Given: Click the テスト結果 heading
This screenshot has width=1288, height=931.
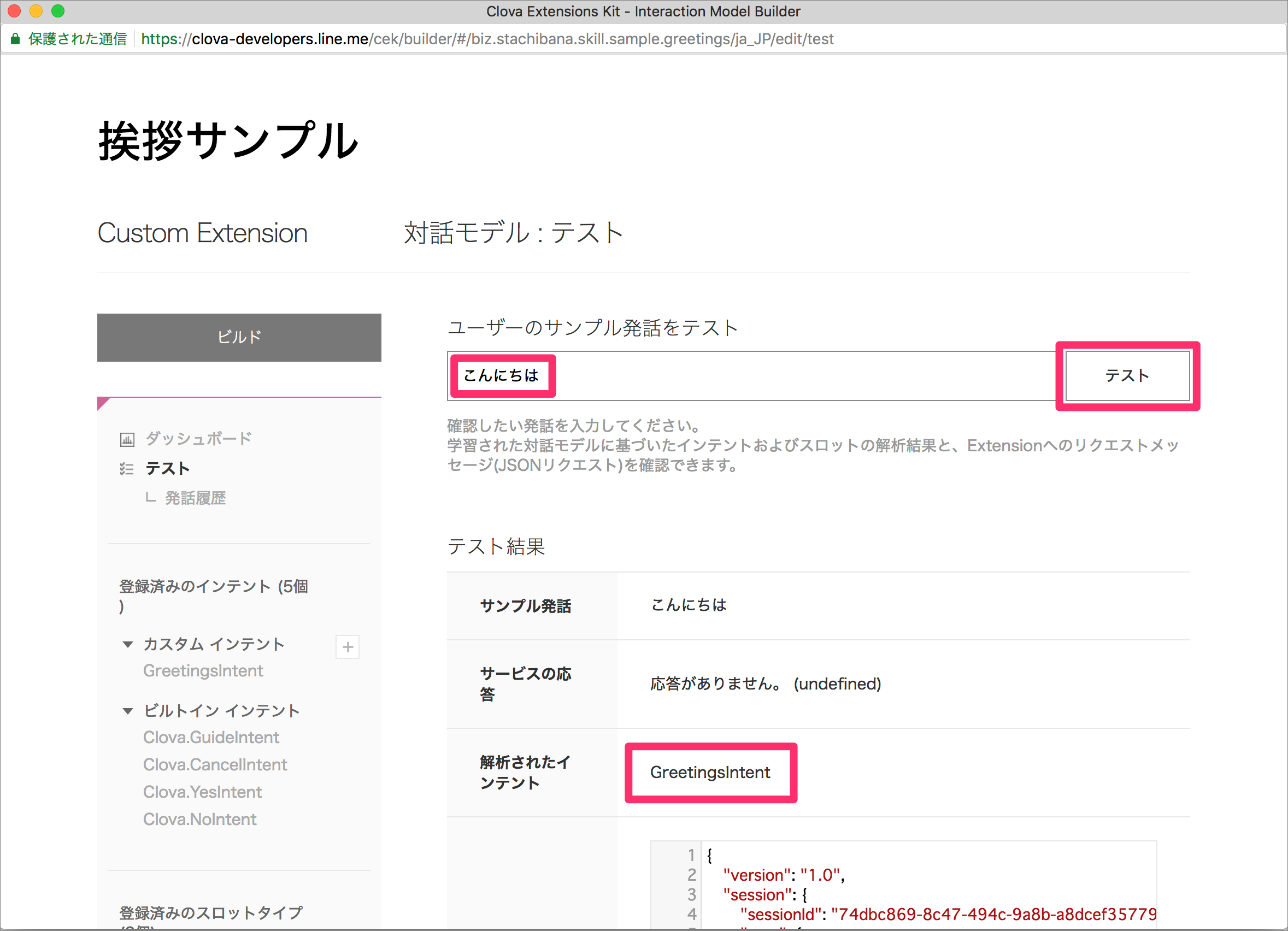Looking at the screenshot, I should tap(496, 547).
